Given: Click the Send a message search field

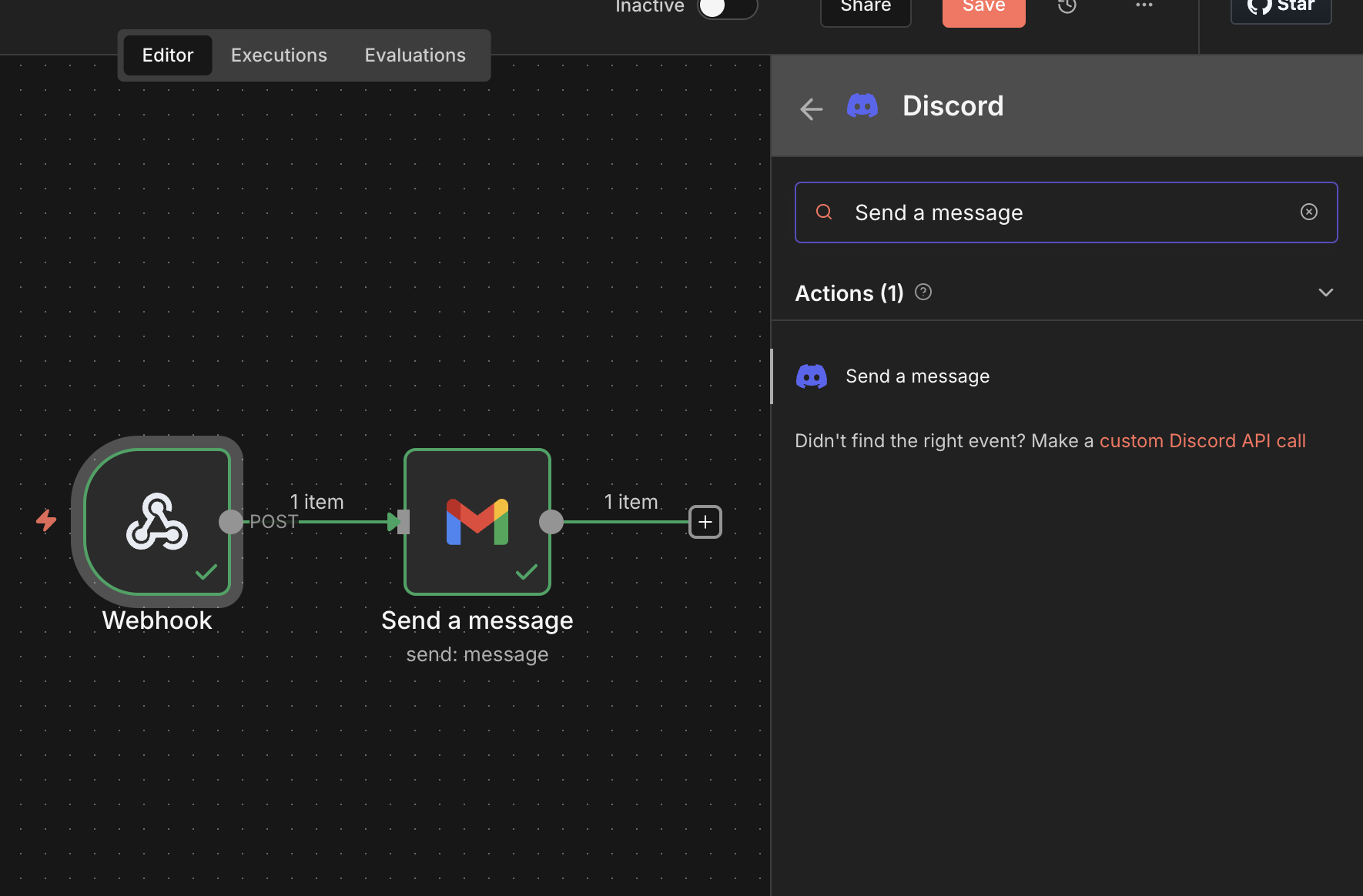Looking at the screenshot, I should (1063, 212).
